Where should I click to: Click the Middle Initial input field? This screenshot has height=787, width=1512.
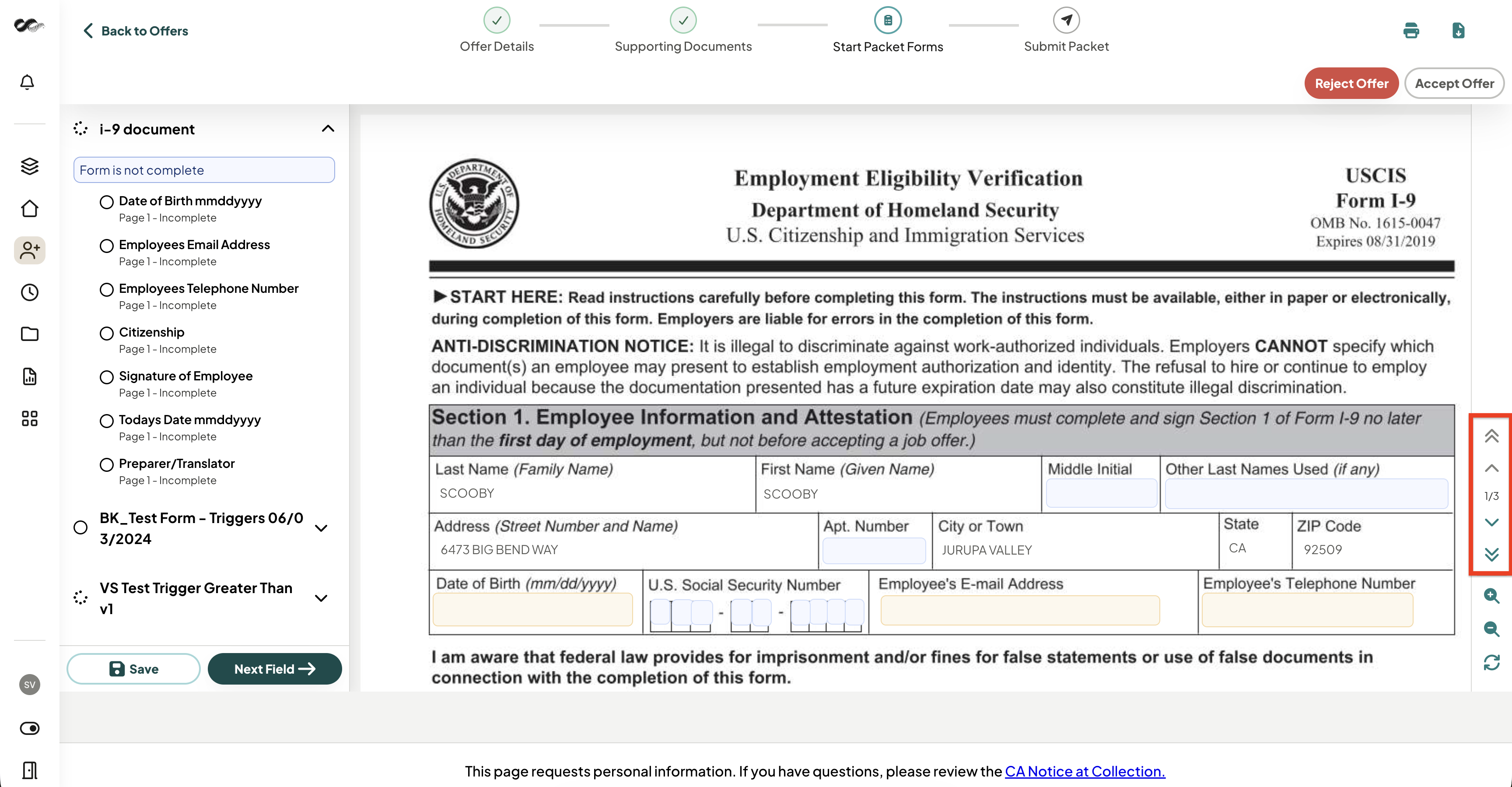[1101, 493]
